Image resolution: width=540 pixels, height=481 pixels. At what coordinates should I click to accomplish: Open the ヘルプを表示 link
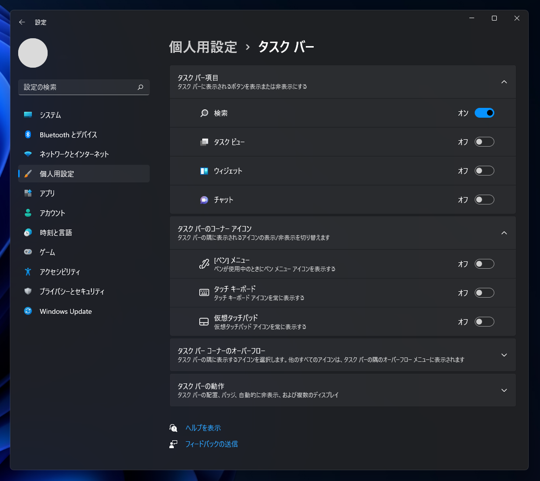pyautogui.click(x=203, y=428)
